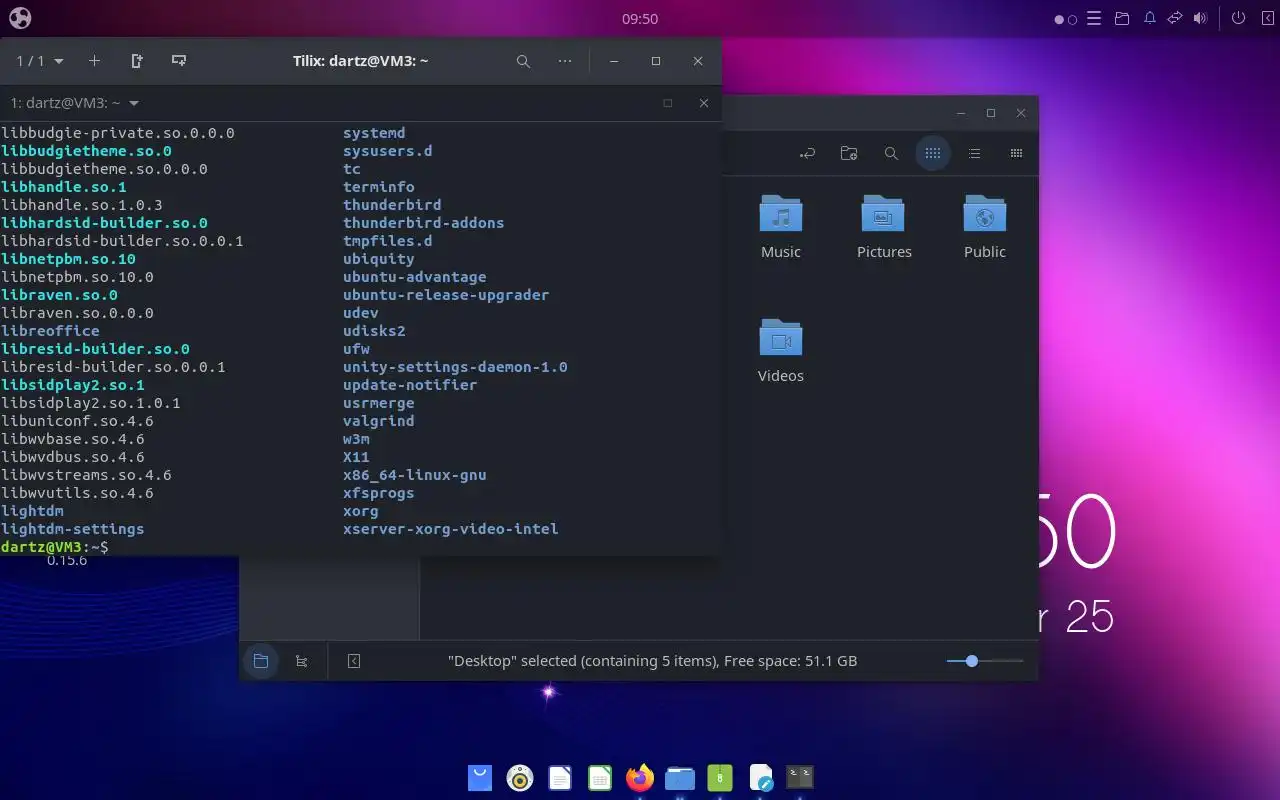Open the three-lines applet in top panel

(1094, 18)
